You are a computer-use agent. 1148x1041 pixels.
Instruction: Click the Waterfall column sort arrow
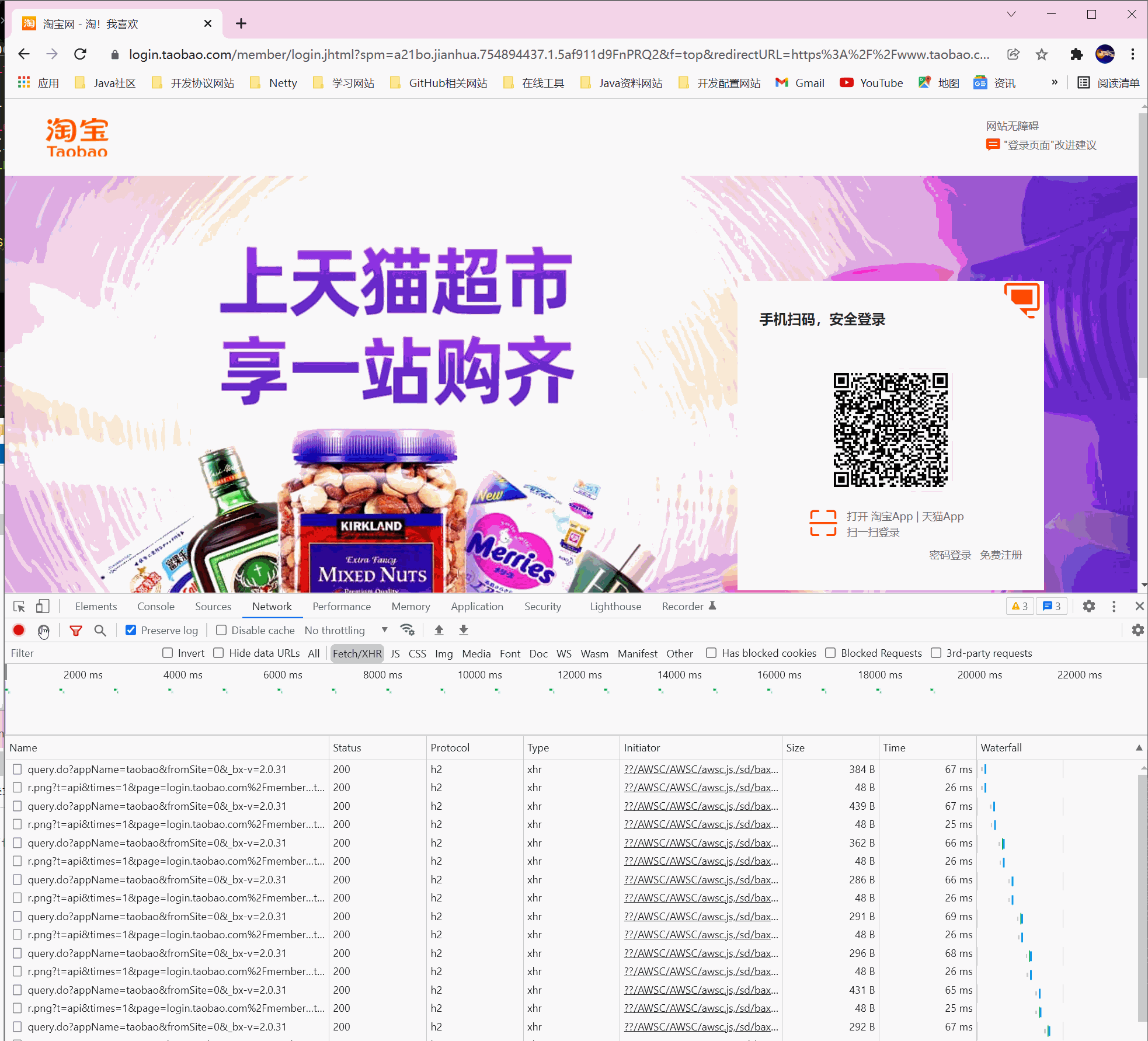pyautogui.click(x=1139, y=747)
